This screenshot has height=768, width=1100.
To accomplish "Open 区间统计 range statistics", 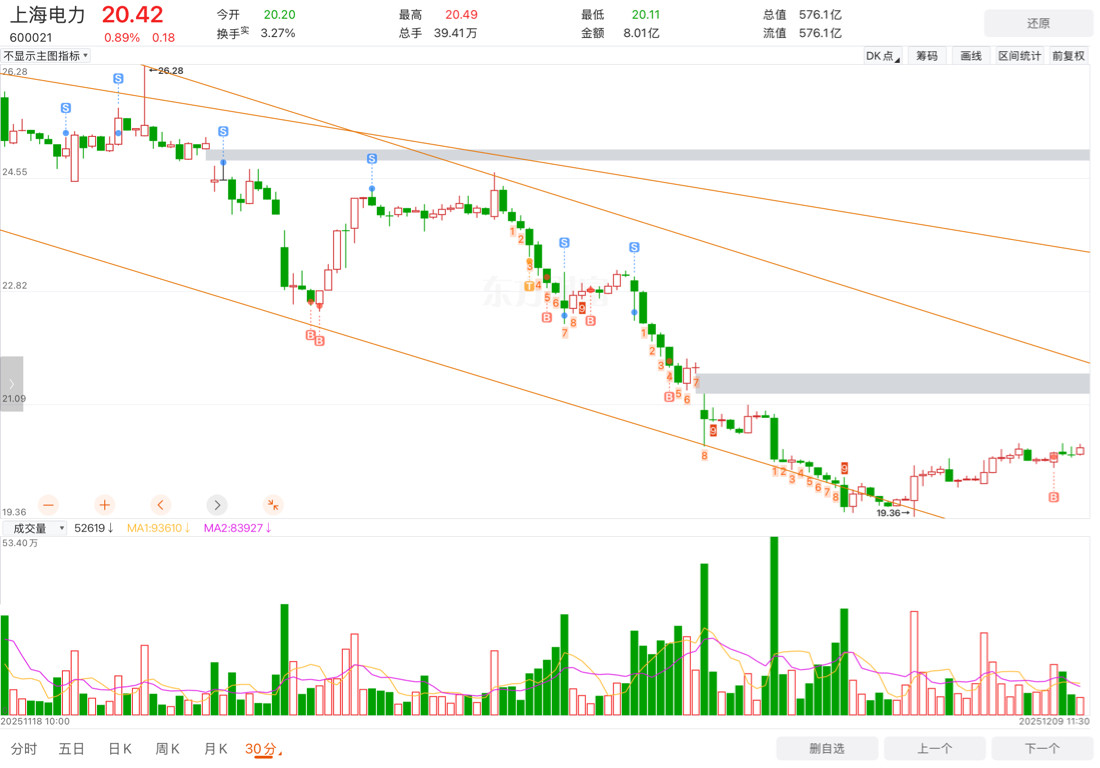I will 1020,56.
